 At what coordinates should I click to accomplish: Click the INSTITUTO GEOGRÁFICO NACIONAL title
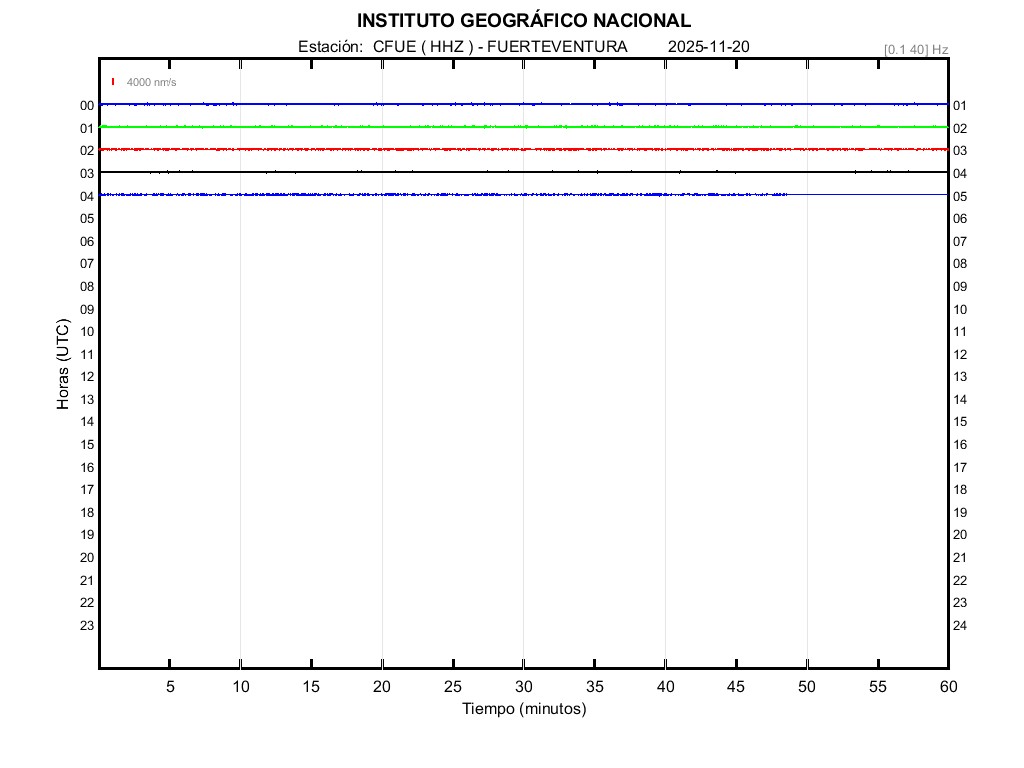pos(523,21)
